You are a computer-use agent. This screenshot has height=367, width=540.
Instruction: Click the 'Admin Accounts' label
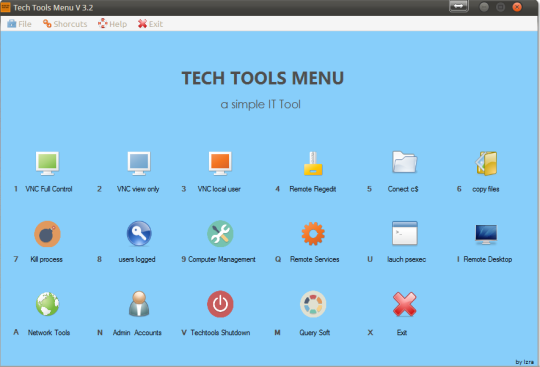pos(137,333)
